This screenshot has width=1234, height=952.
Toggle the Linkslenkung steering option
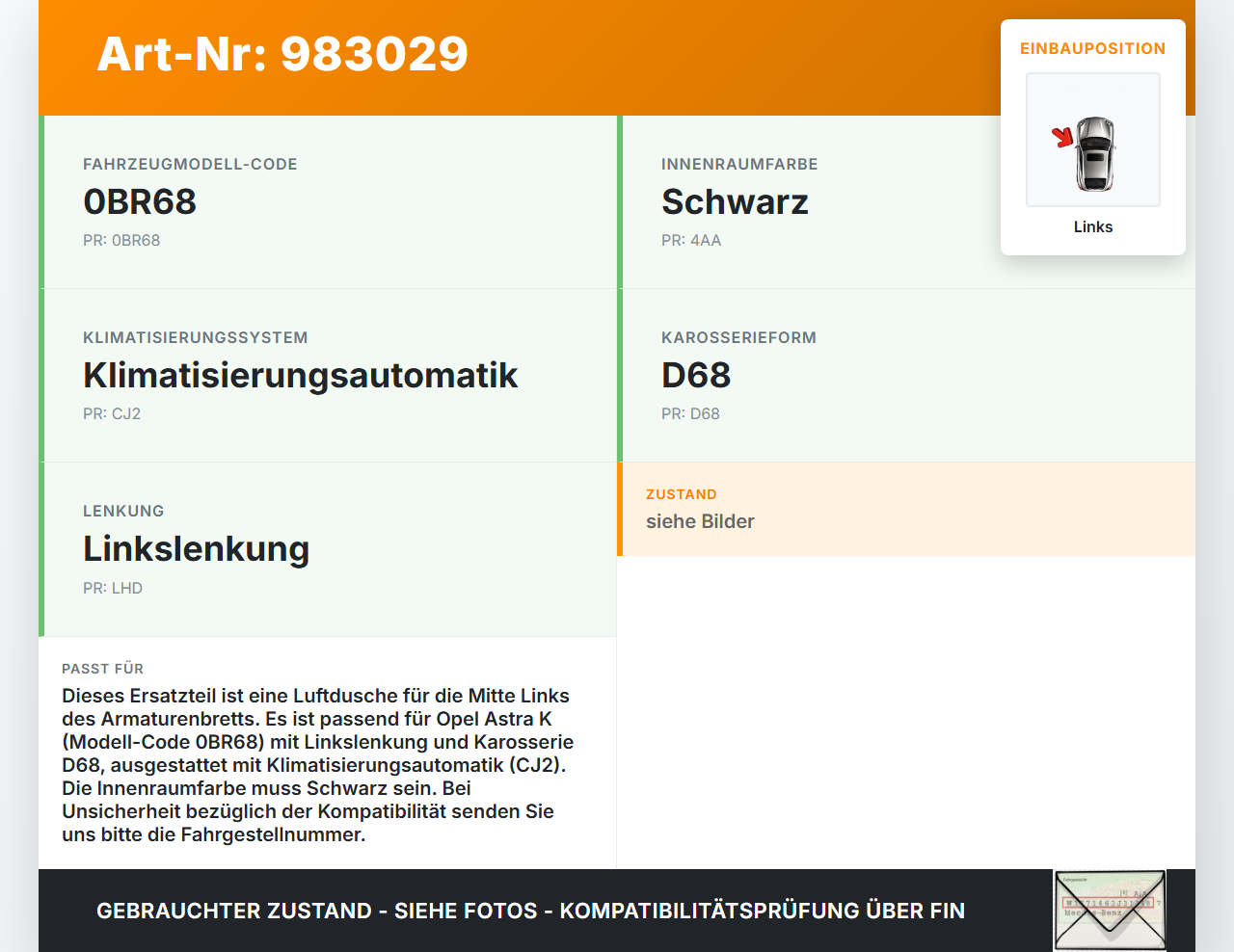(197, 548)
